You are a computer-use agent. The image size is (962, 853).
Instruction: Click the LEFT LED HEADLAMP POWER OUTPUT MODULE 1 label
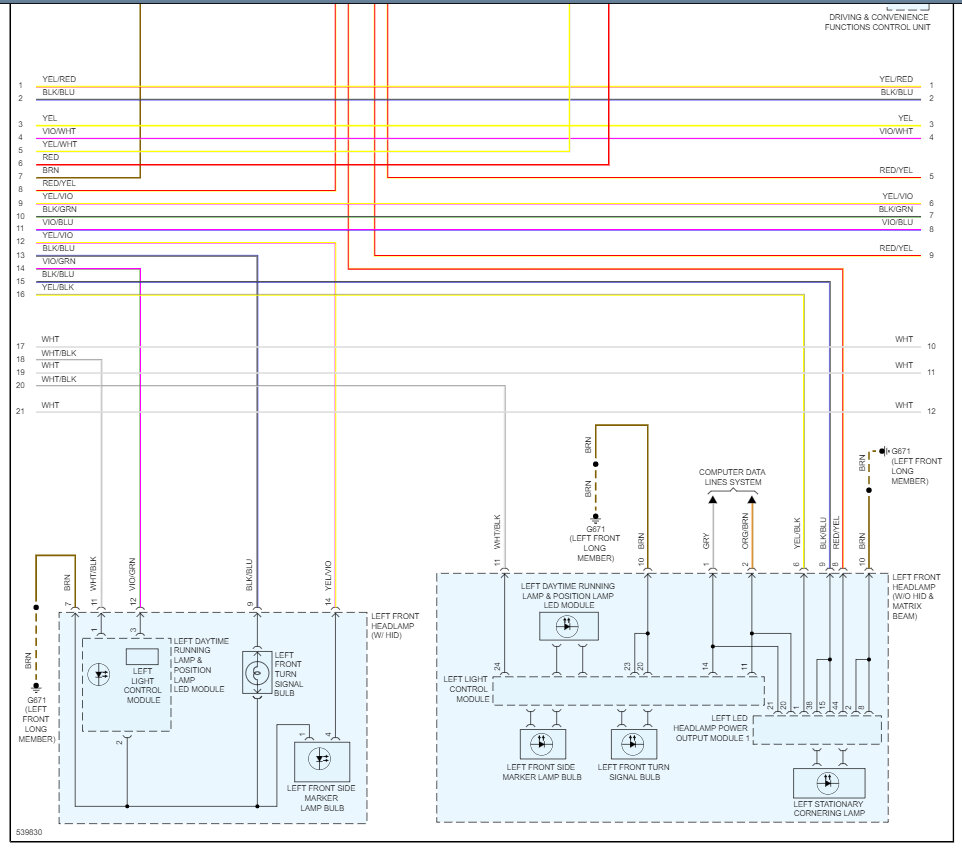pos(711,728)
